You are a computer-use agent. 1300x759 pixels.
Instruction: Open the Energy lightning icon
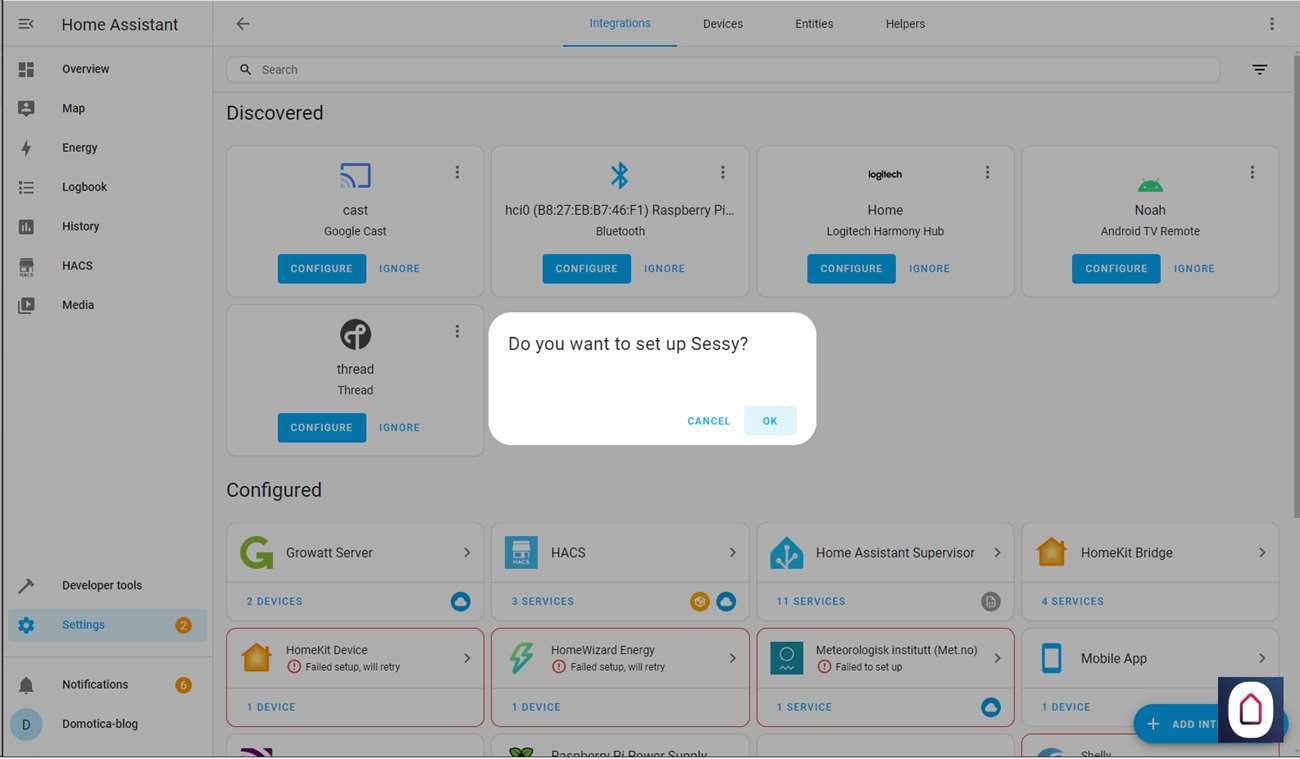[x=26, y=148]
